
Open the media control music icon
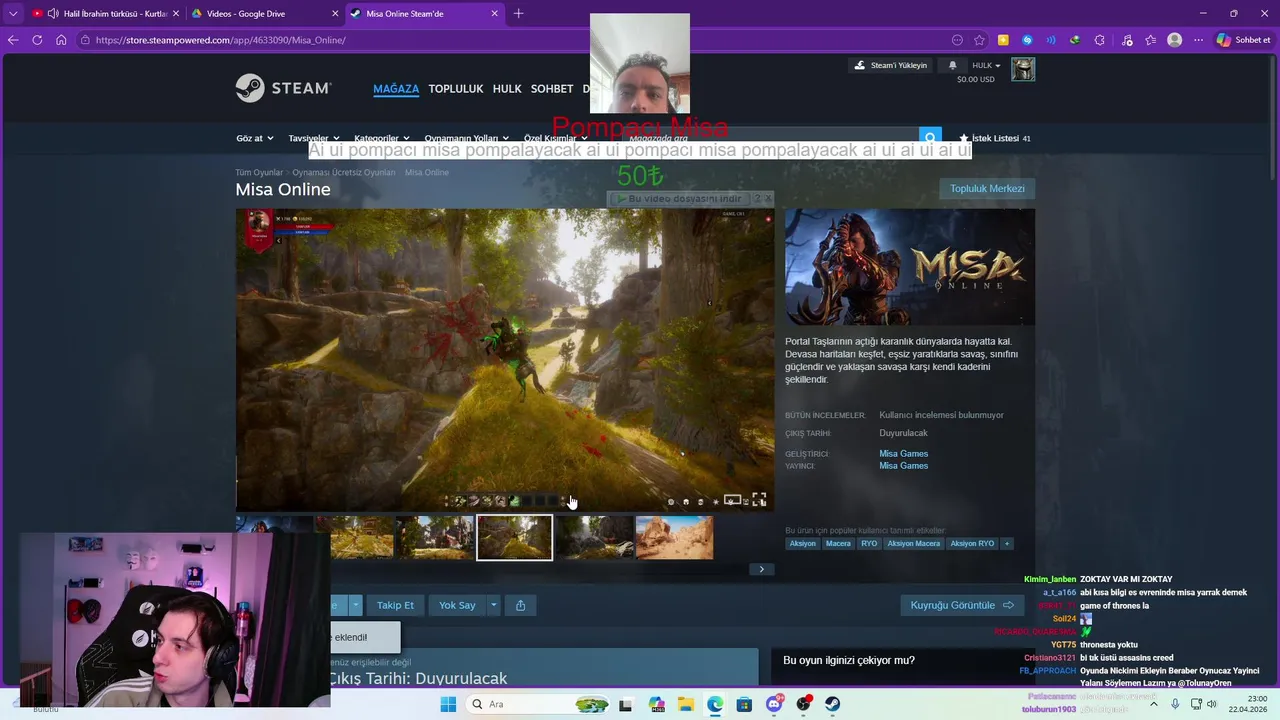(1127, 40)
